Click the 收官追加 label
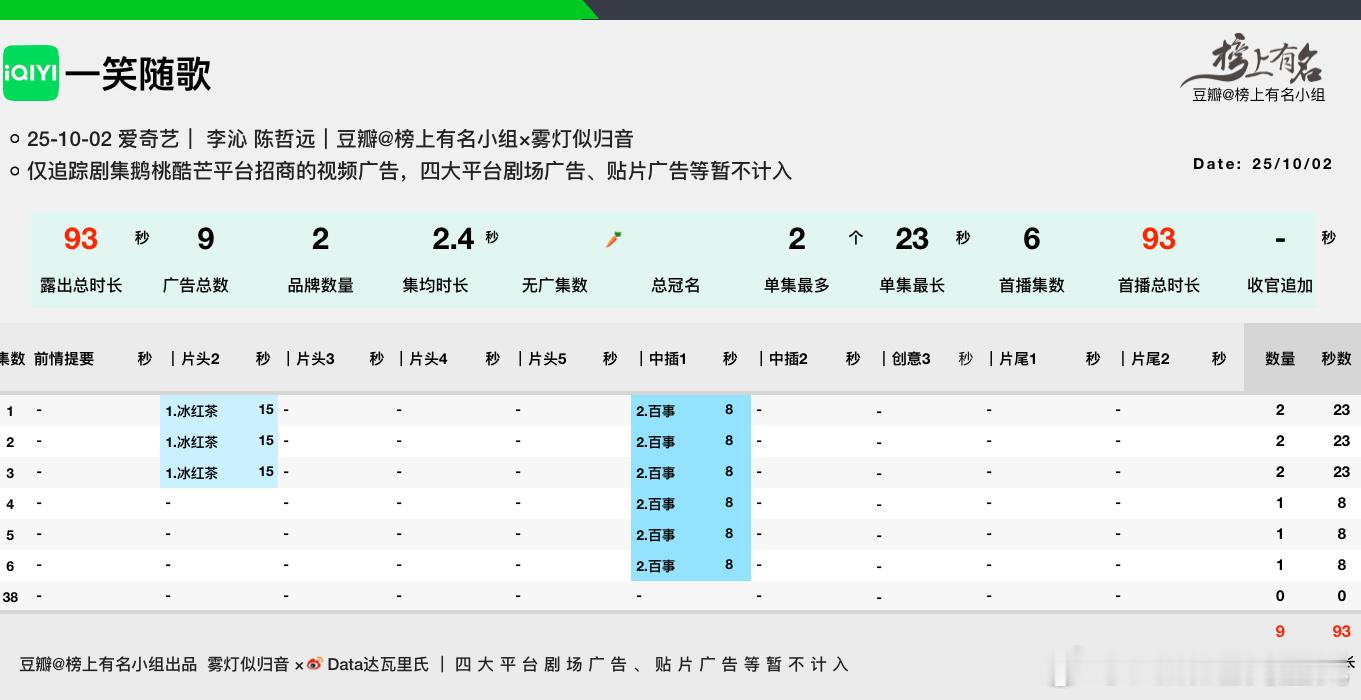Image resolution: width=1361 pixels, height=700 pixels. coord(1280,285)
